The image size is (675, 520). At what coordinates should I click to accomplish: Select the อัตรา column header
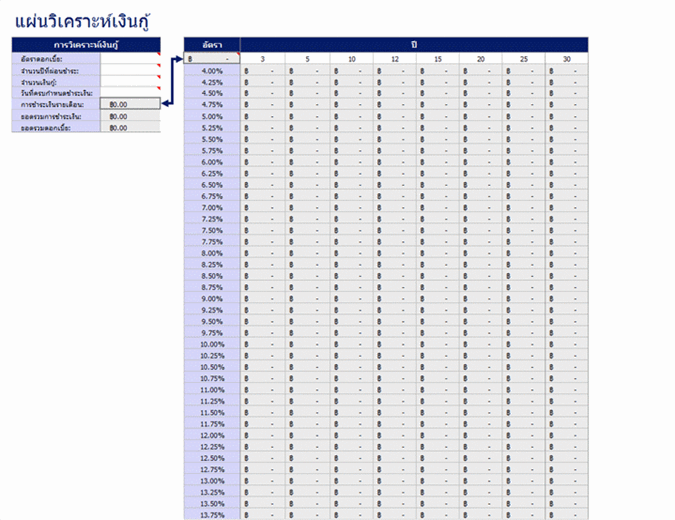(x=212, y=45)
